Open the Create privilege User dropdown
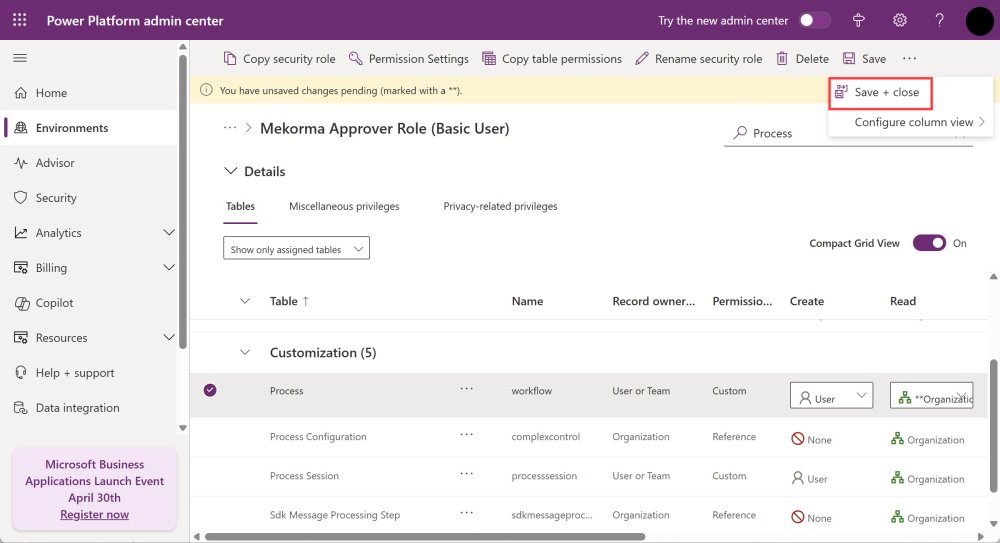Screen dimensions: 1000x543 coord(831,397)
